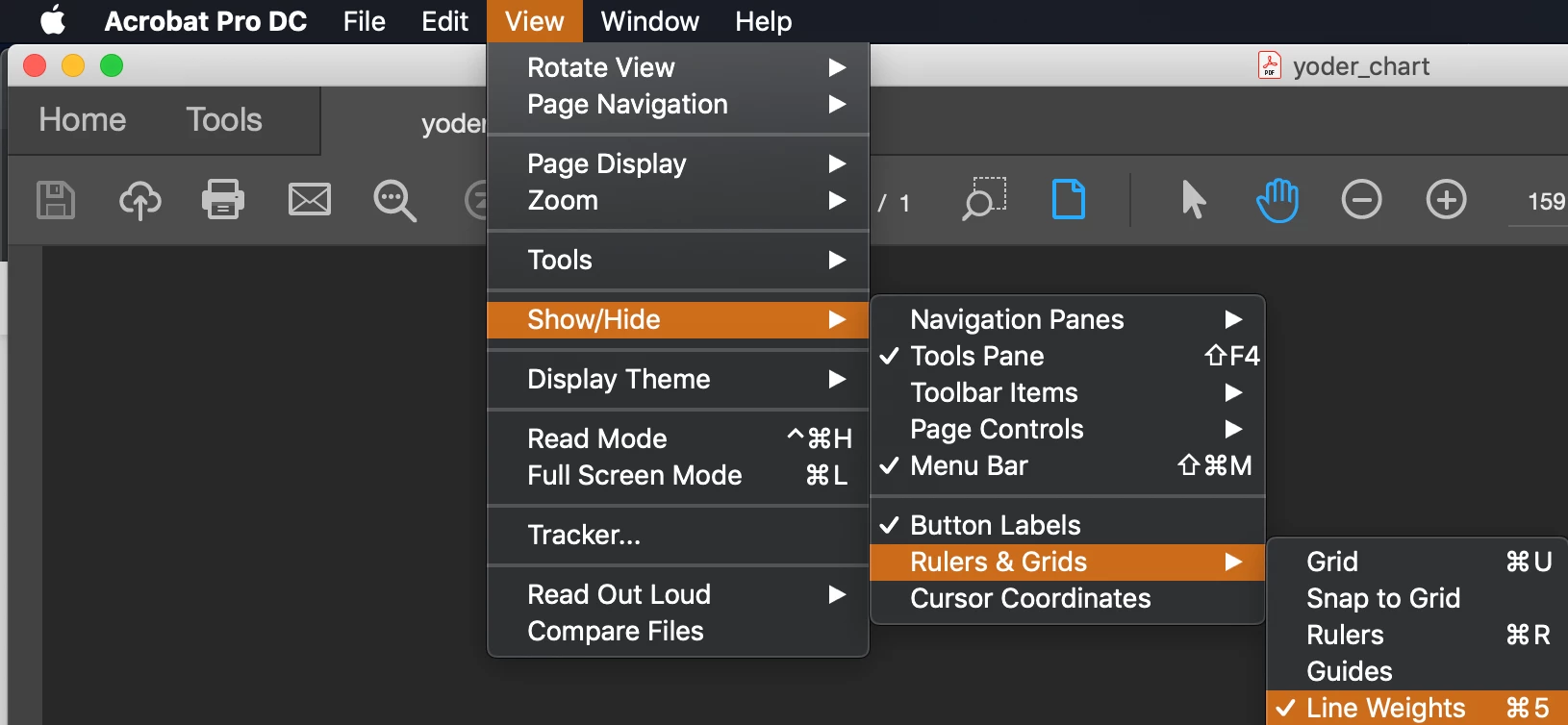Open the Apple menu
The image size is (1568, 725).
click(x=53, y=20)
